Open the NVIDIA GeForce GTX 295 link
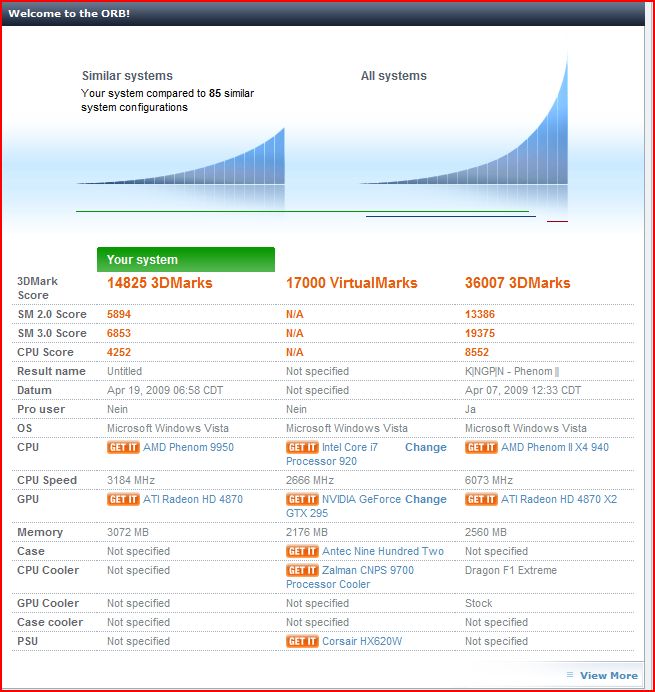Image resolution: width=655 pixels, height=692 pixels. pos(343,506)
